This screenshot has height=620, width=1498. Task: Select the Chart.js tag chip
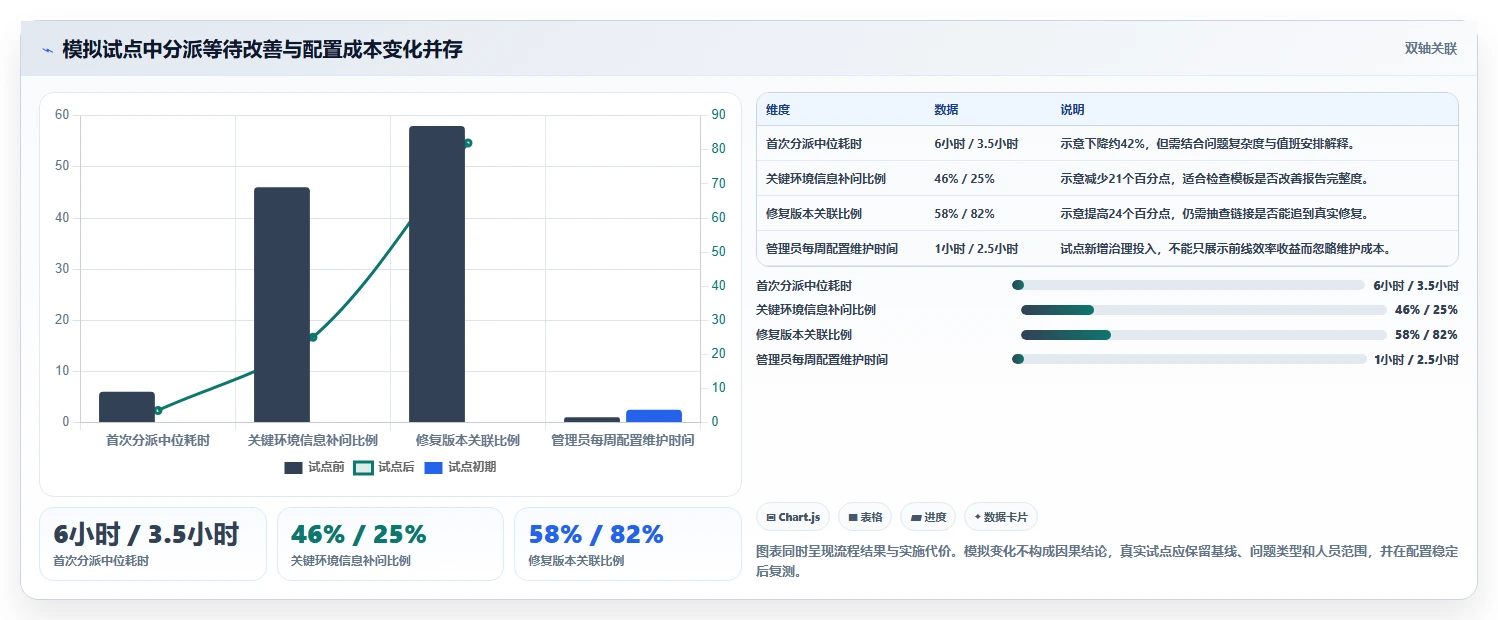[793, 517]
